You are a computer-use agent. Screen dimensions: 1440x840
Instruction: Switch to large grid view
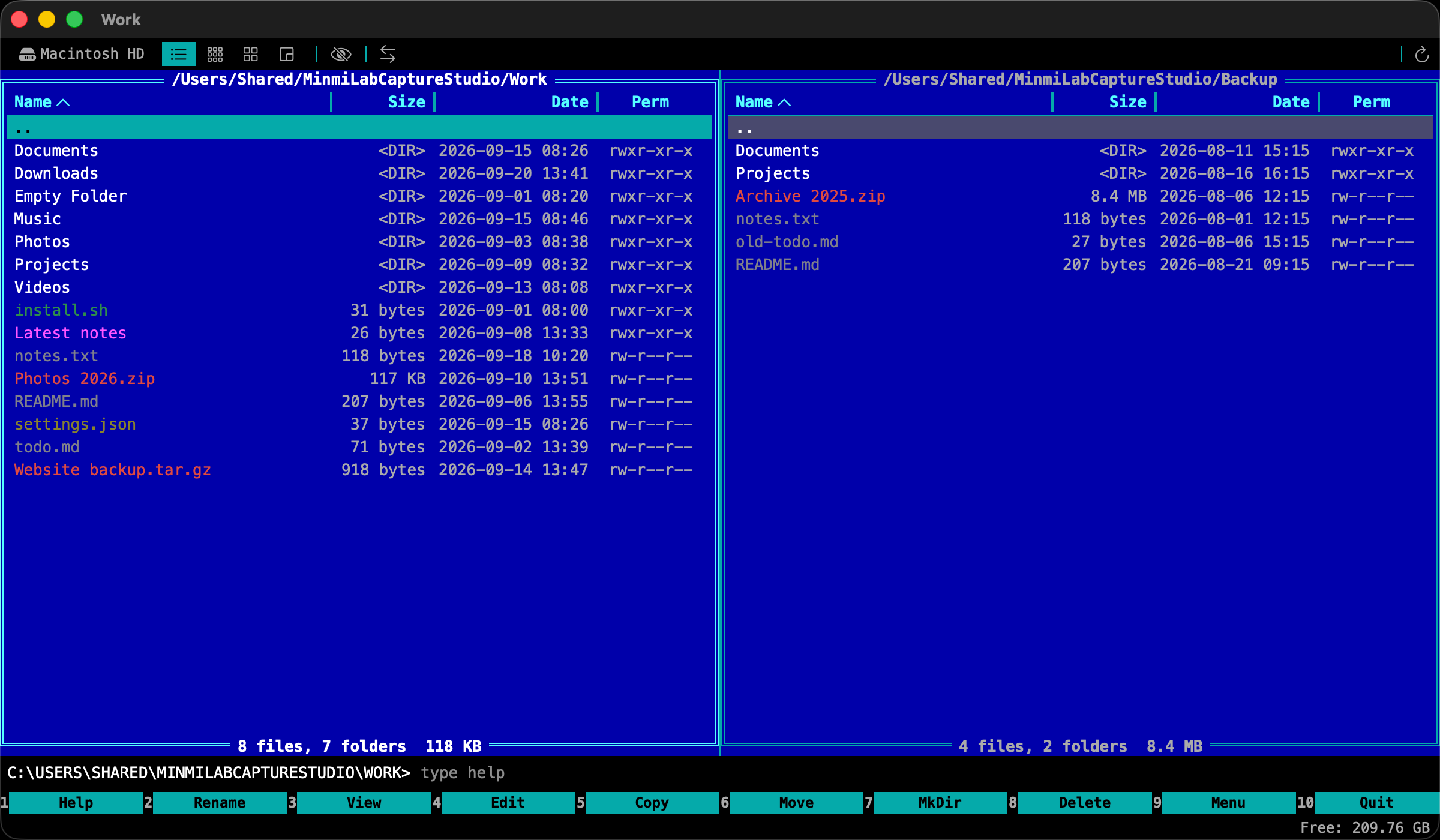(x=251, y=55)
